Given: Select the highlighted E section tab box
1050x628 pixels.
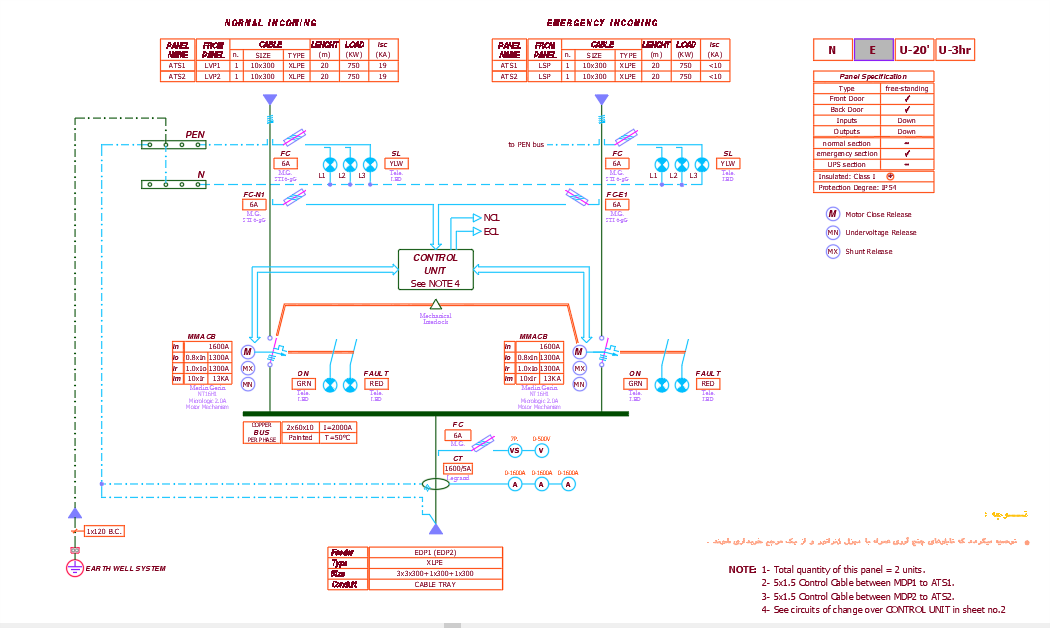Looking at the screenshot, I should click(x=873, y=50).
